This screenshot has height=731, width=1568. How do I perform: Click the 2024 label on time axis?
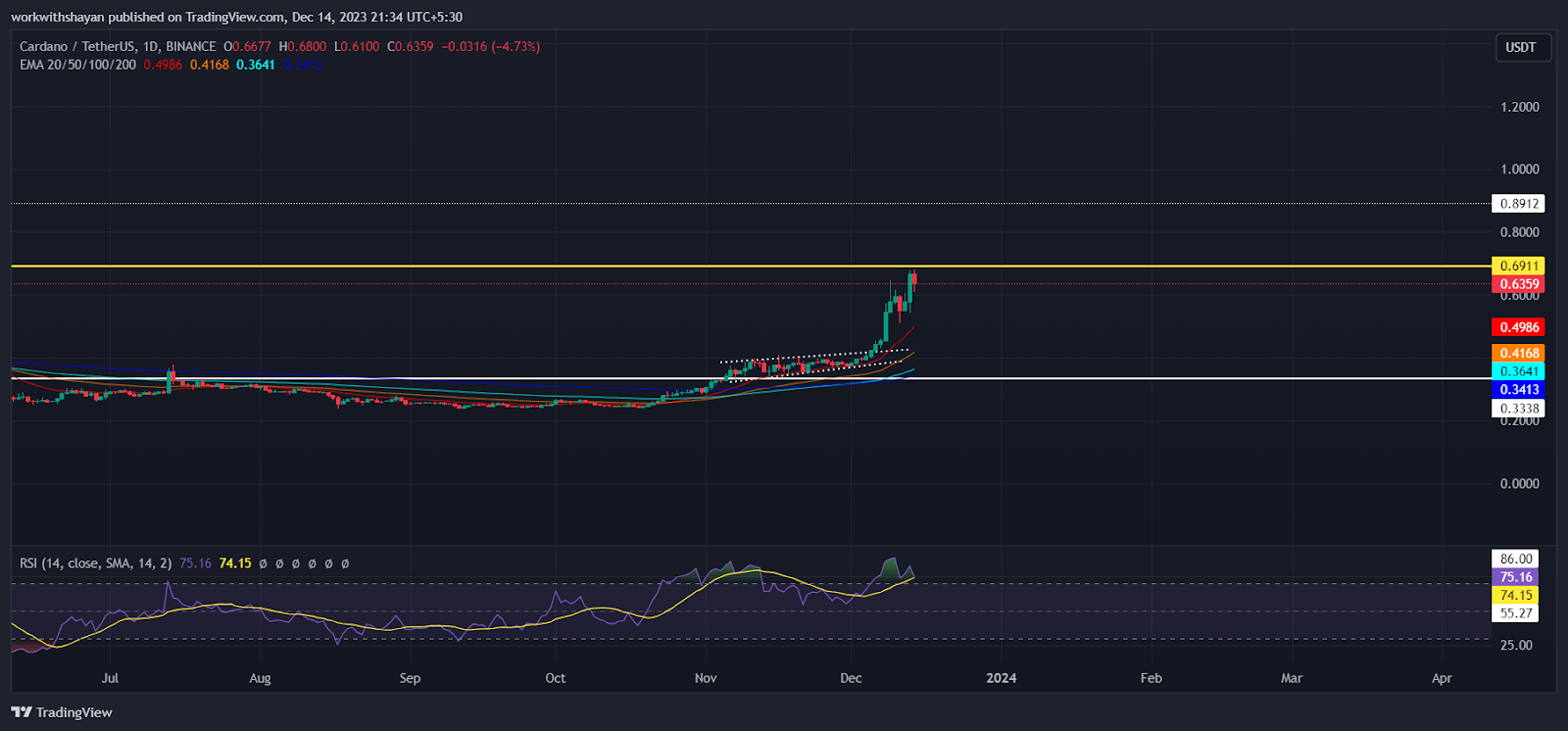pos(1002,678)
